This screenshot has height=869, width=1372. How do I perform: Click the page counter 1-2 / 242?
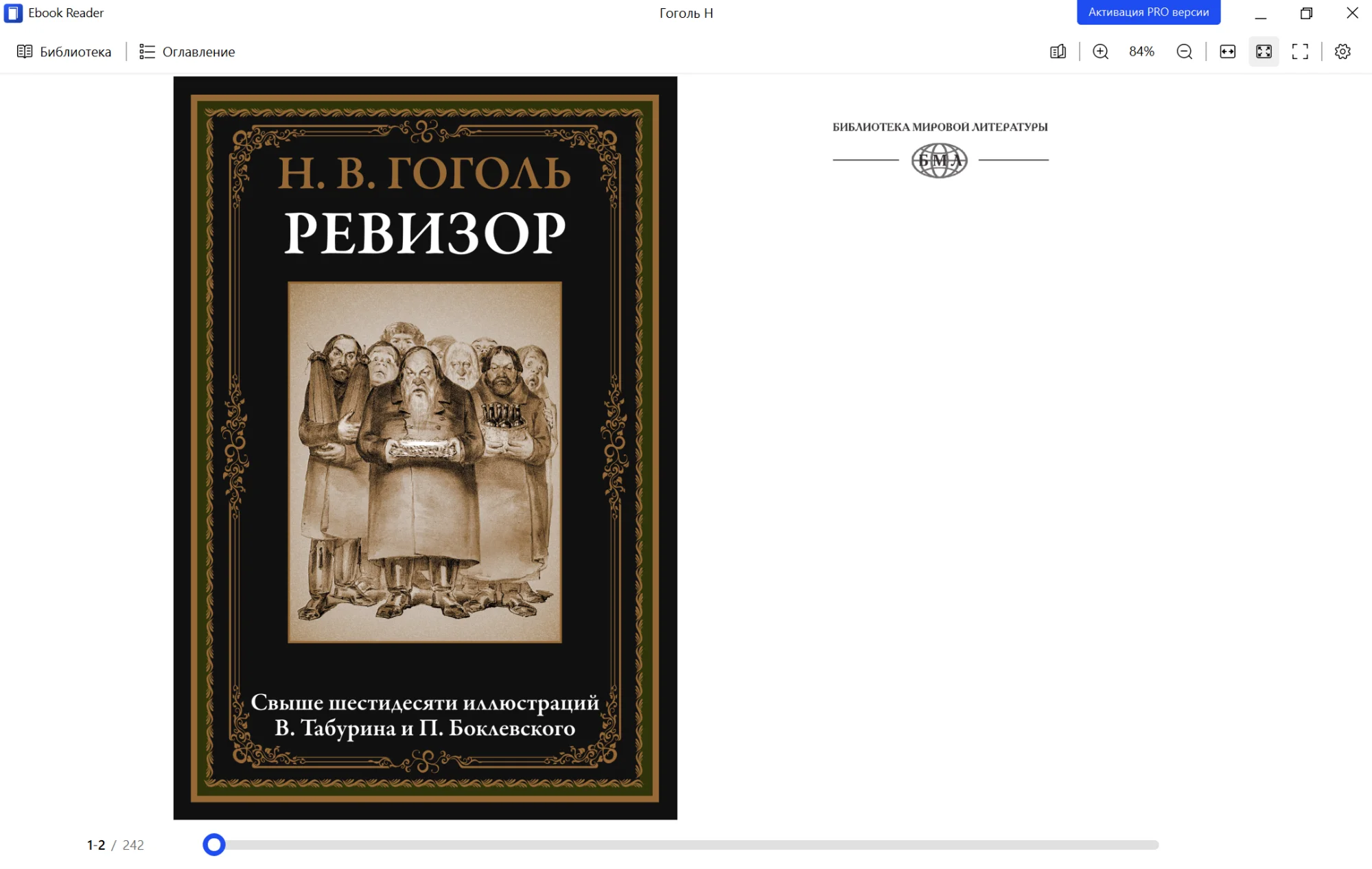coord(115,845)
